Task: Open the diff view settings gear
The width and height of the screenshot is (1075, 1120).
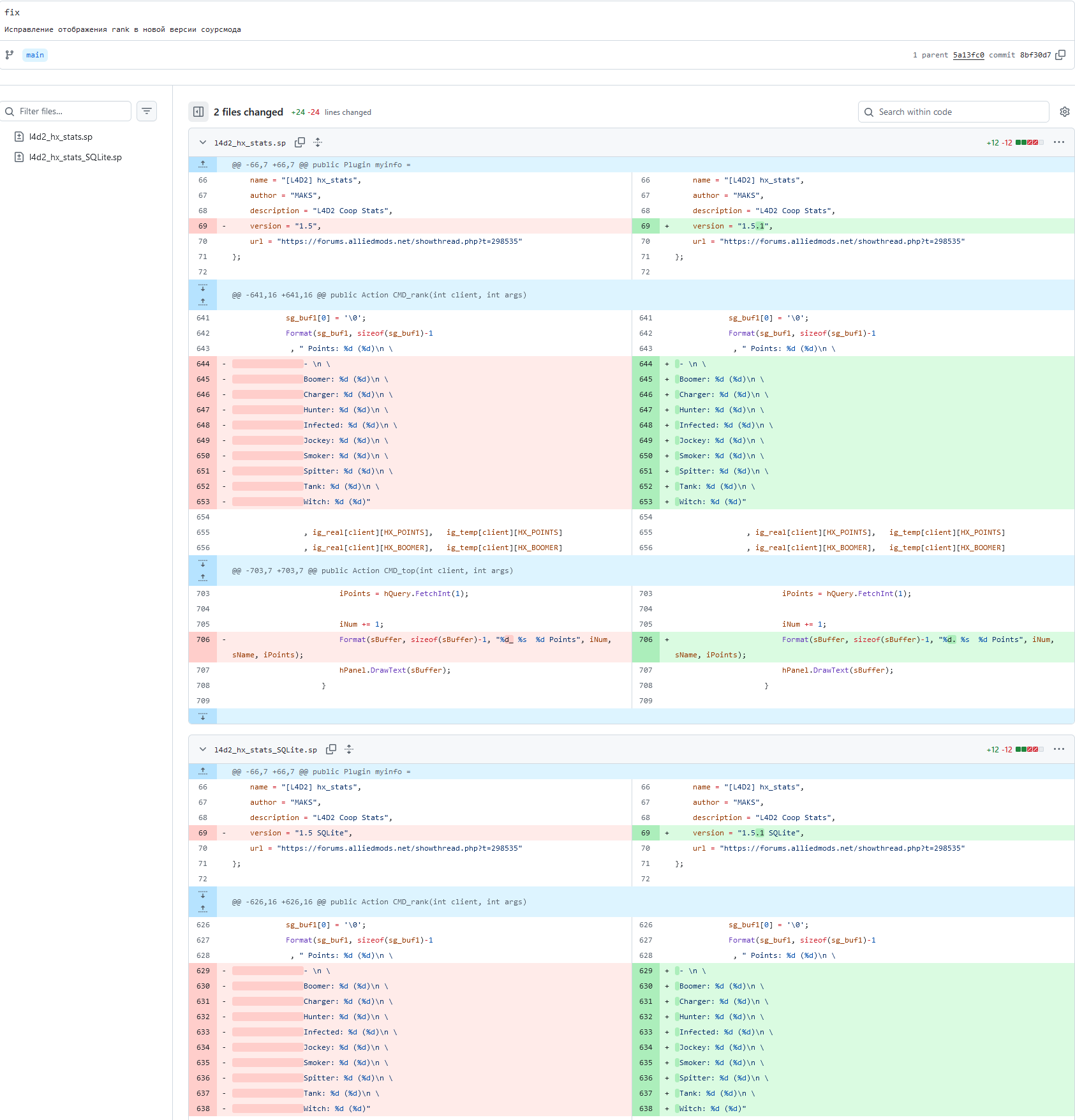Action: point(1065,112)
